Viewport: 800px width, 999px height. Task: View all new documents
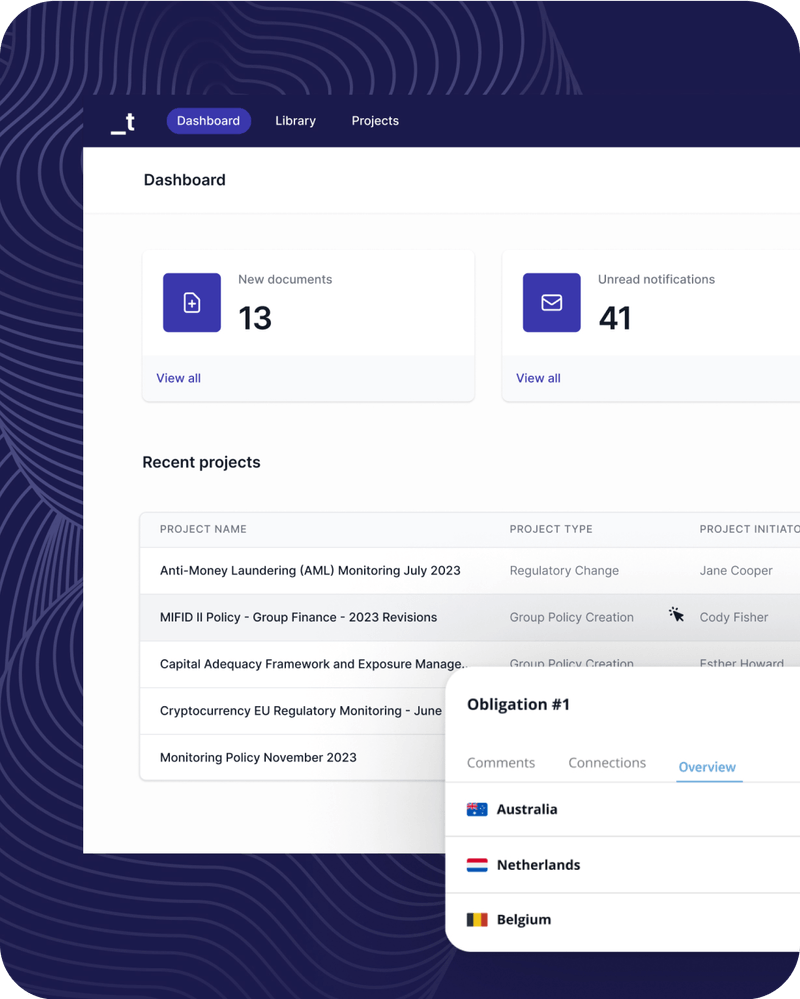tap(178, 378)
